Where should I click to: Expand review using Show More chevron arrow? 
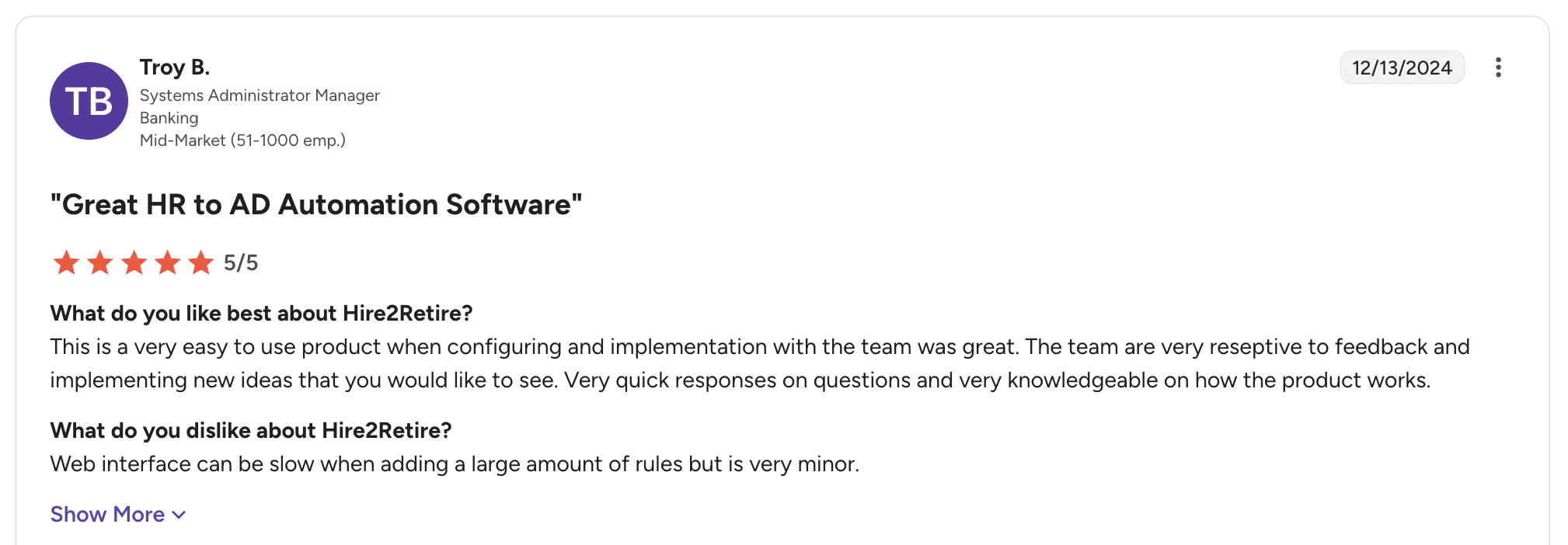[179, 515]
